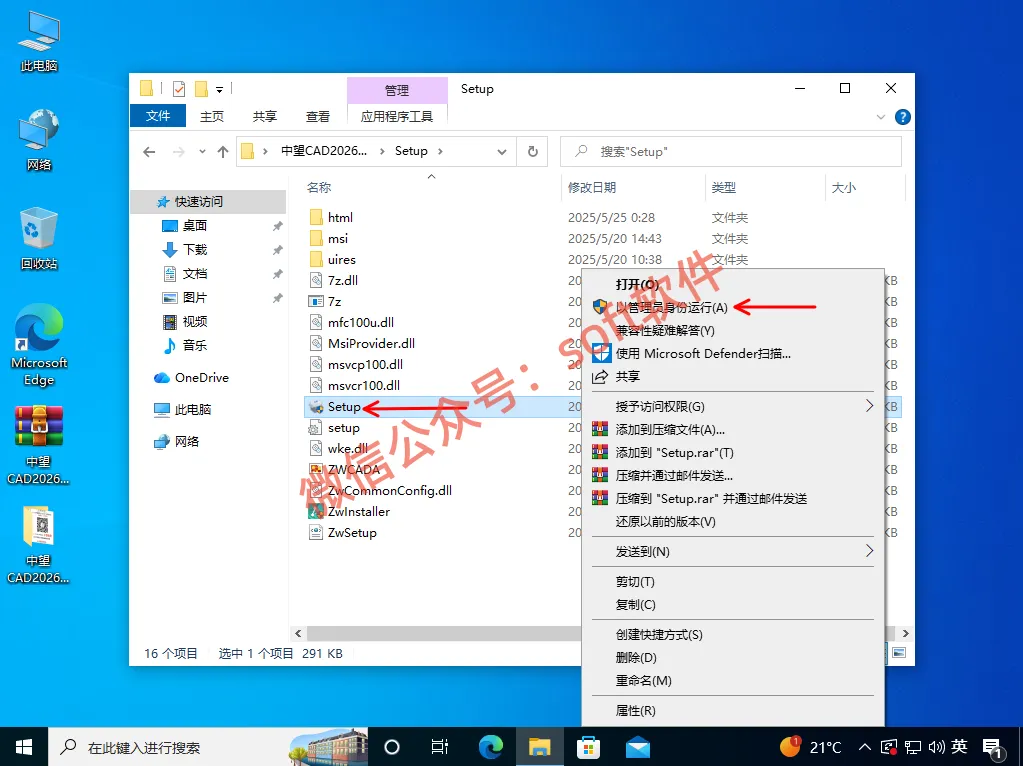Open the Recycle Bin desktop icon

coord(39,238)
